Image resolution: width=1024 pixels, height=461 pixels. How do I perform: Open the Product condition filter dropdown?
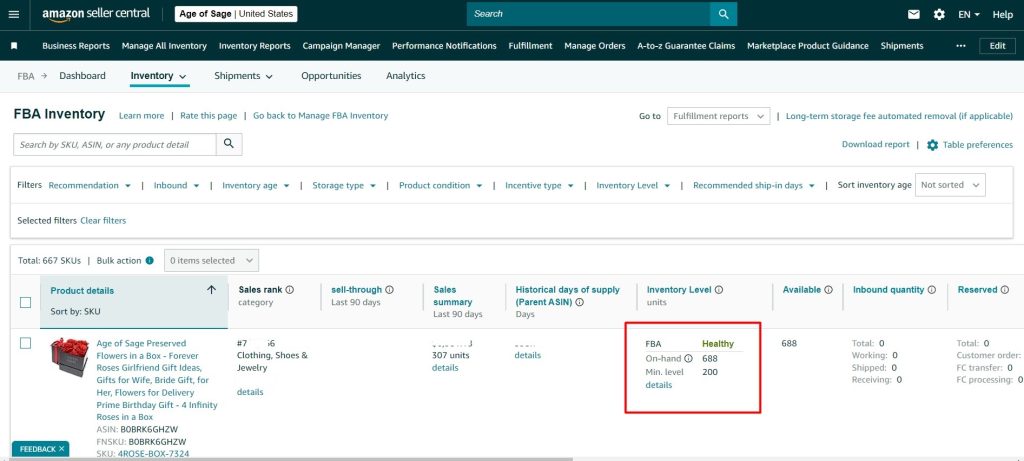[441, 185]
